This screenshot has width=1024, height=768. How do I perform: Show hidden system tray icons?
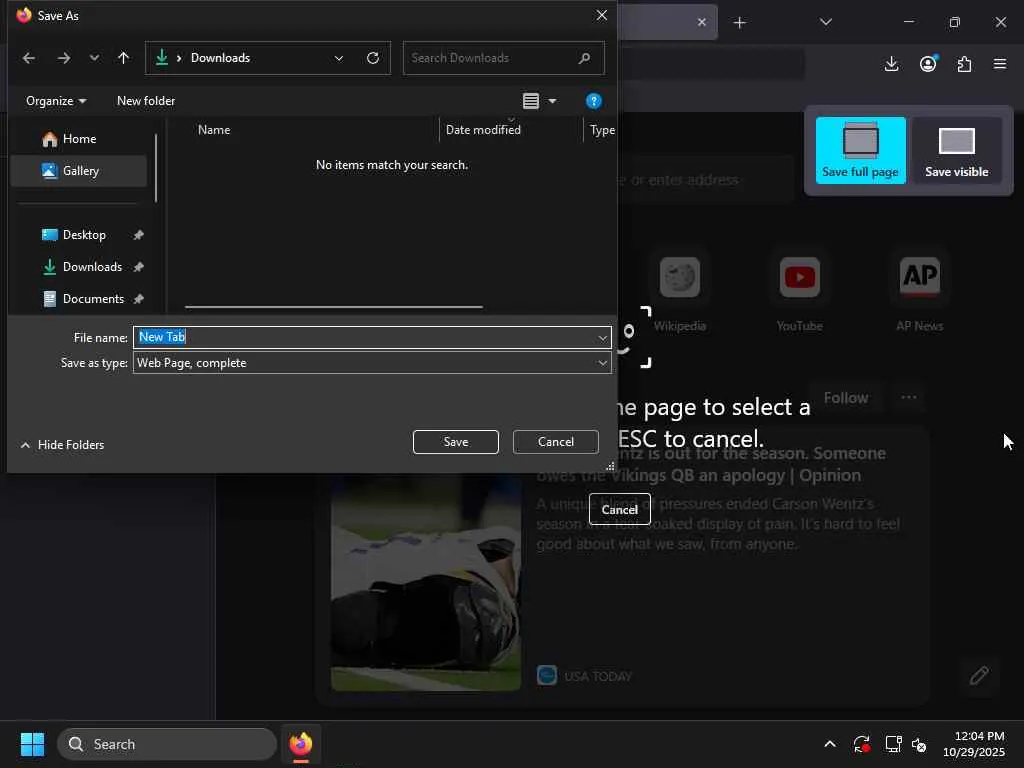829,744
